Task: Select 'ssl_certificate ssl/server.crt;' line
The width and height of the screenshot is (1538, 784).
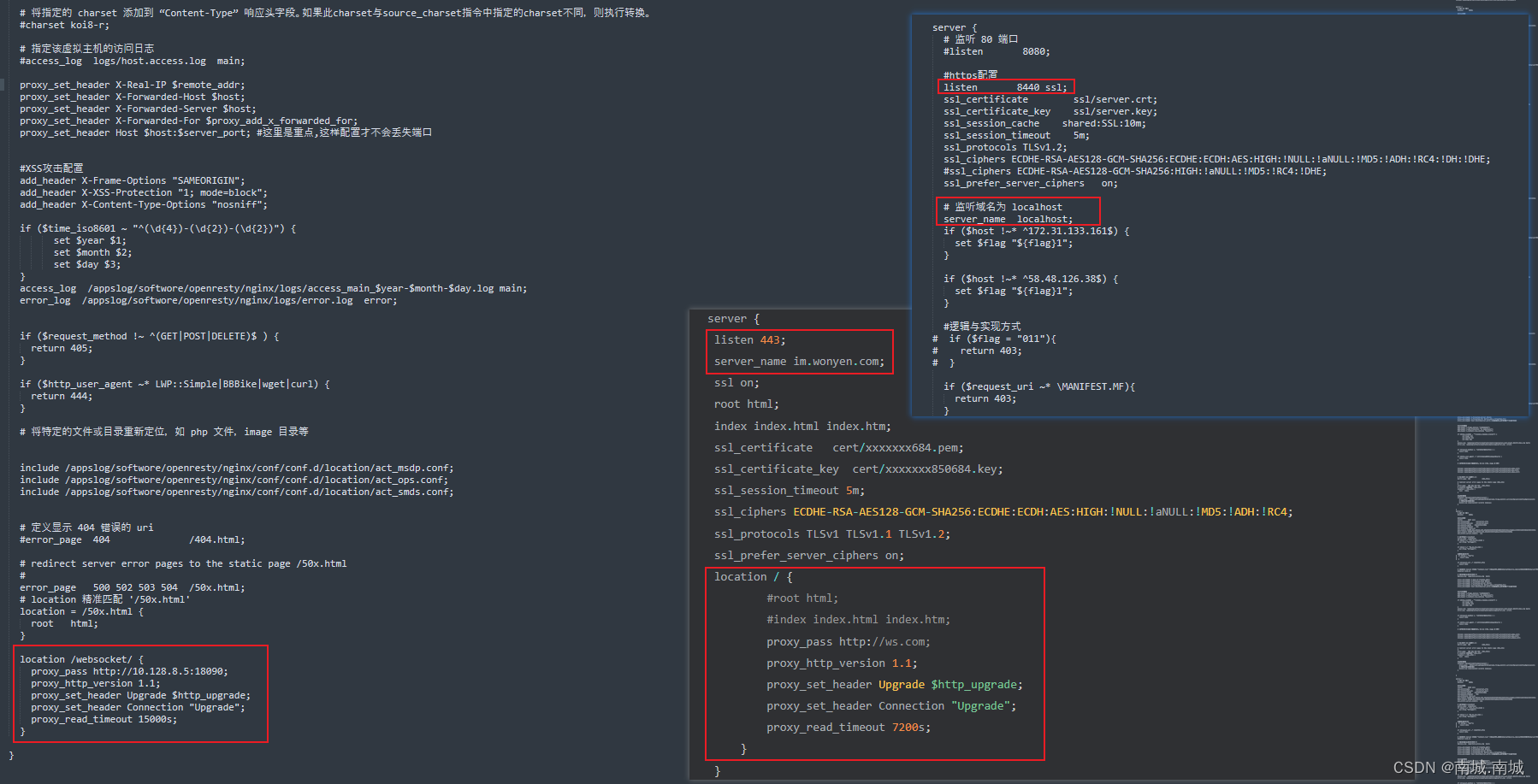Action: [1050, 99]
